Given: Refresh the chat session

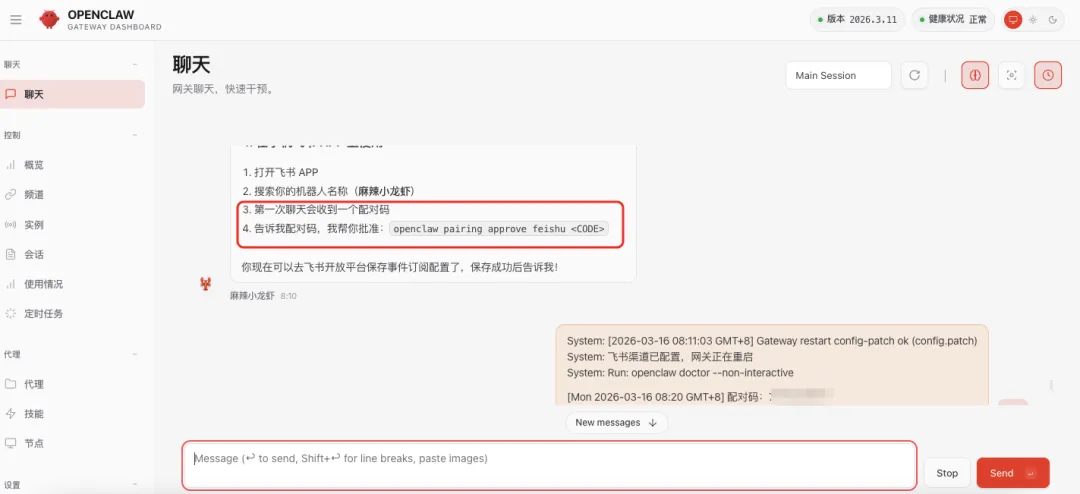Looking at the screenshot, I should 915,75.
